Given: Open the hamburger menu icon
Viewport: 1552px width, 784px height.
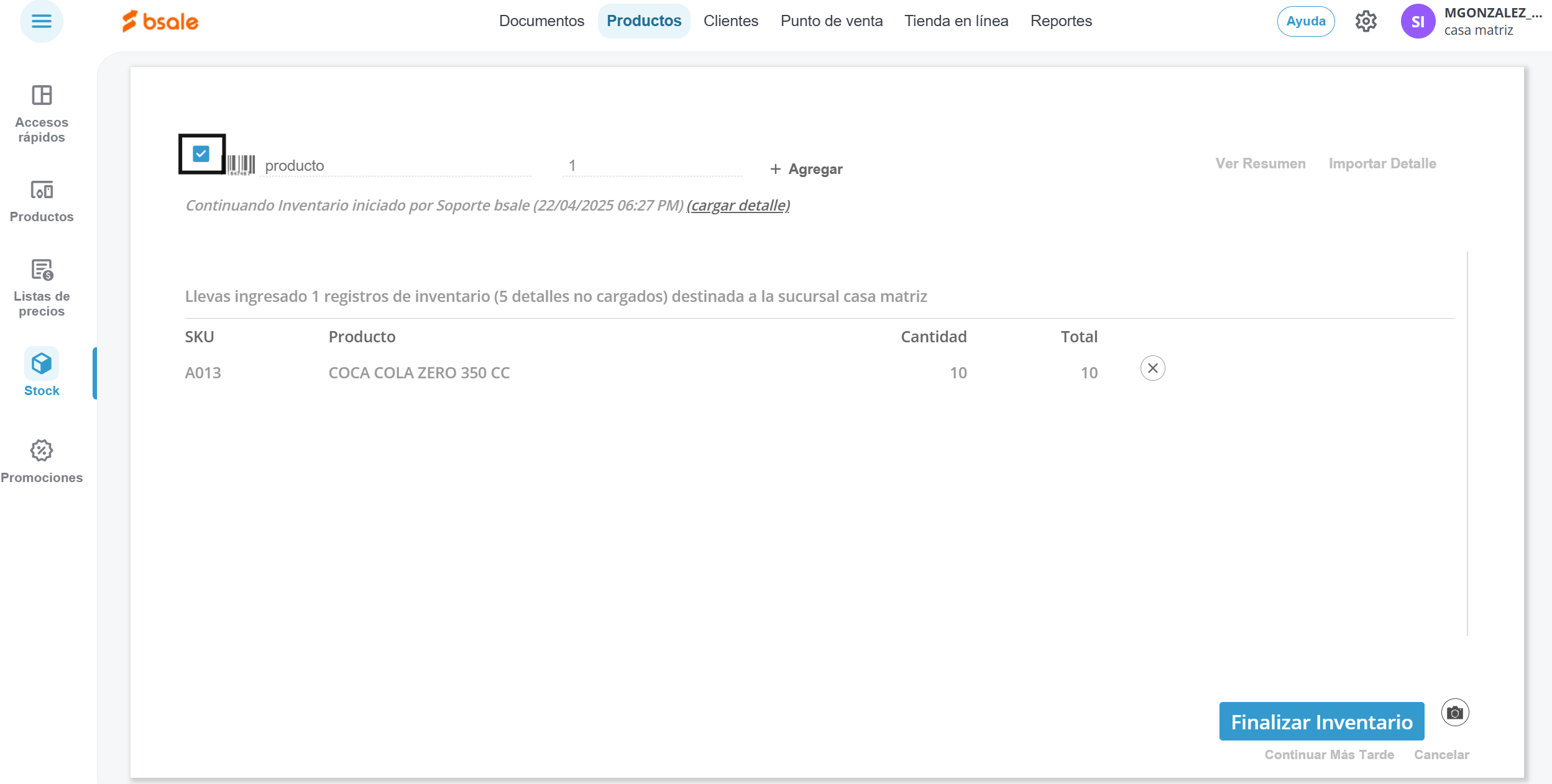Looking at the screenshot, I should 41,21.
